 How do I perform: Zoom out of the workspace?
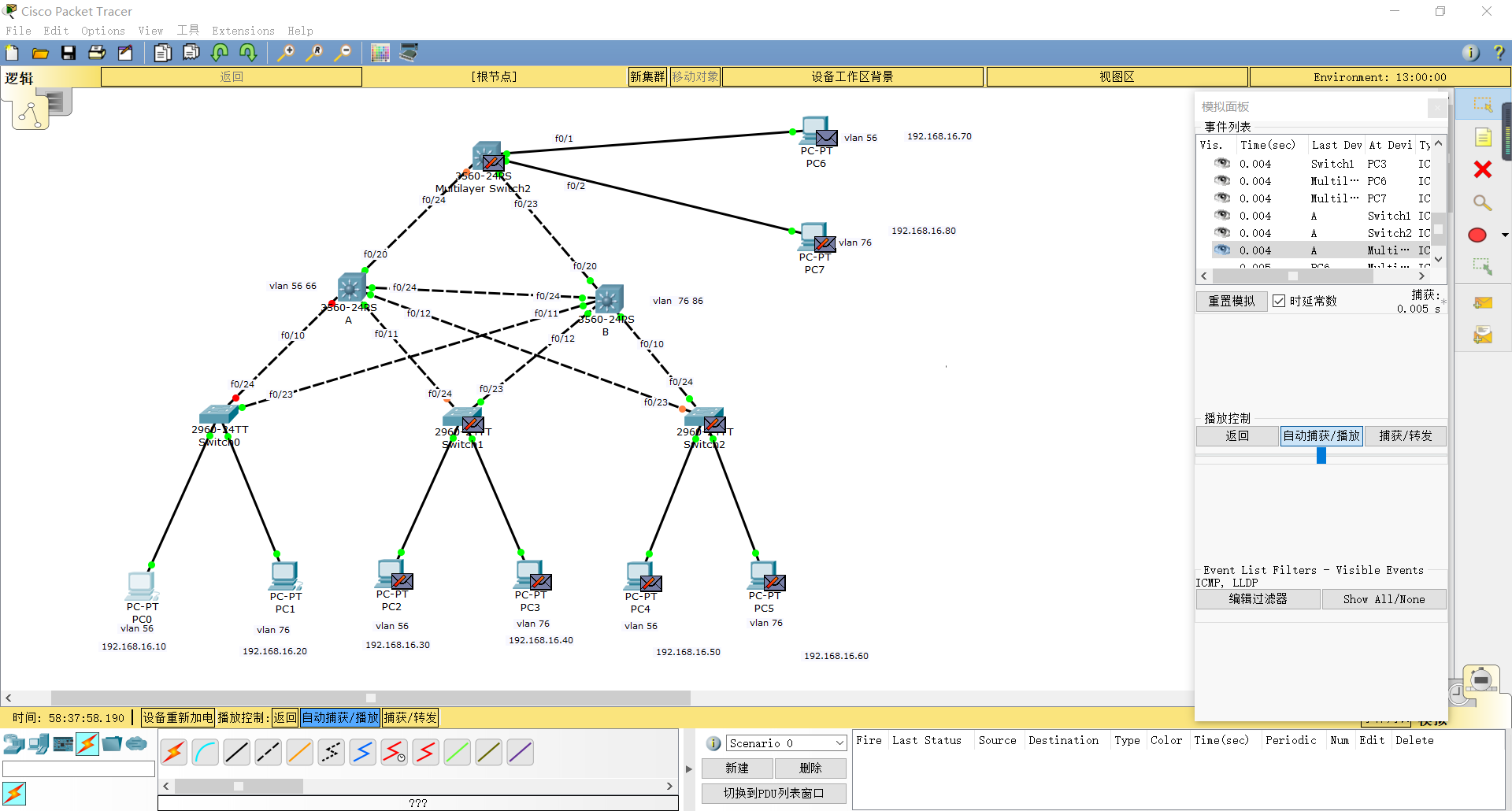[343, 53]
